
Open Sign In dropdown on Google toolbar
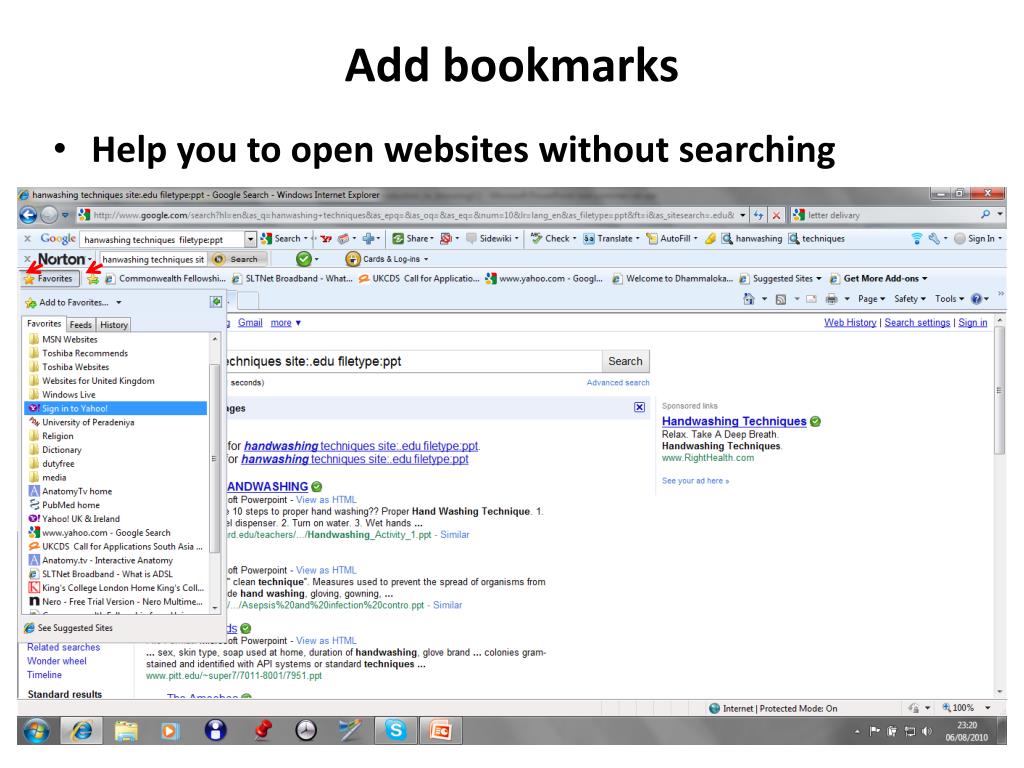[978, 239]
